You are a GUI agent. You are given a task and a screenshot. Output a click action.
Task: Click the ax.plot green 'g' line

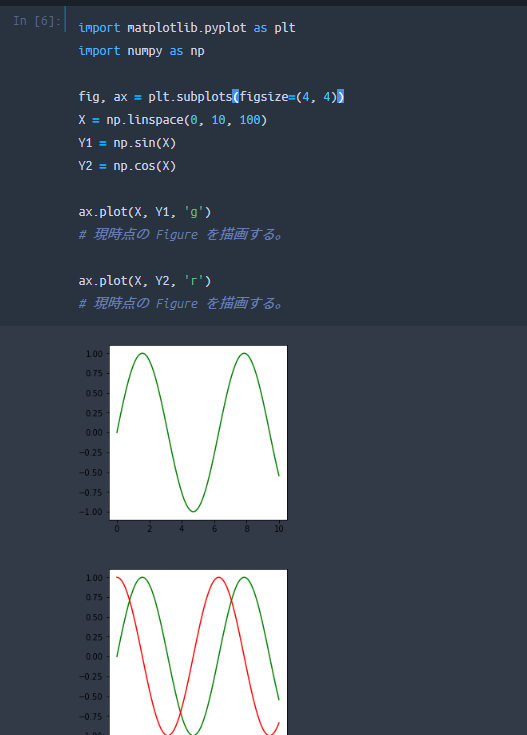pyautogui.click(x=145, y=211)
